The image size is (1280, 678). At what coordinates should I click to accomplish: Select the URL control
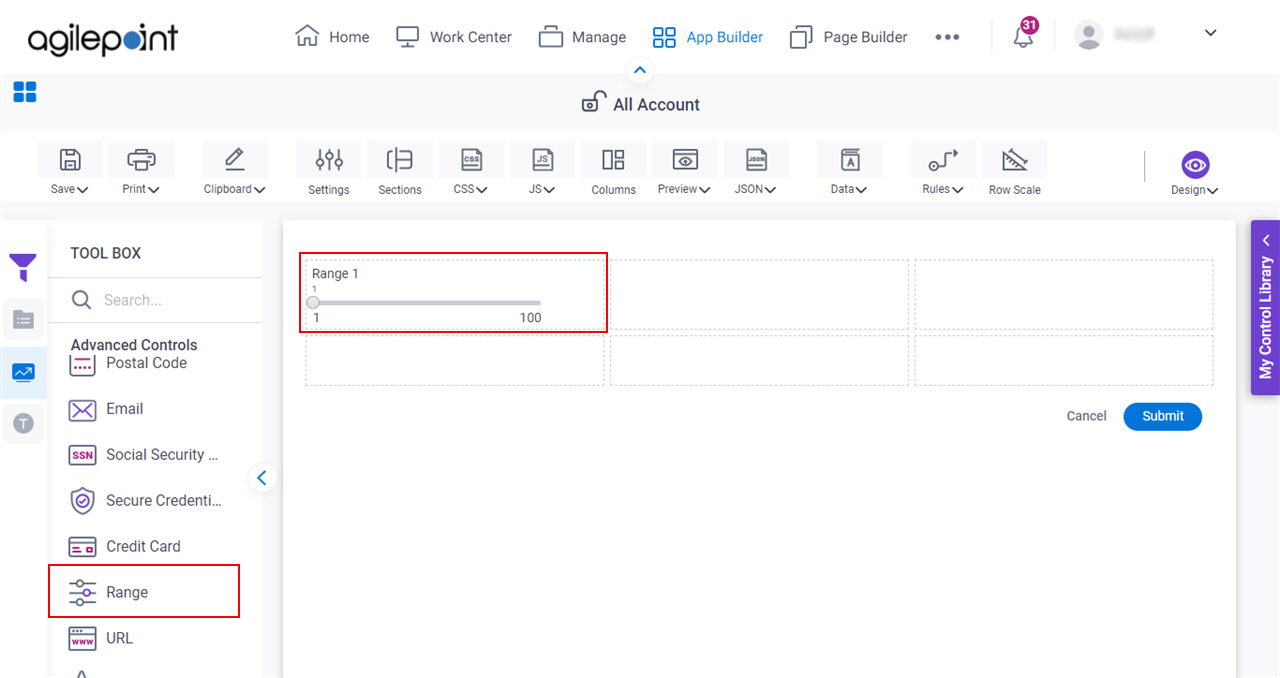101,638
